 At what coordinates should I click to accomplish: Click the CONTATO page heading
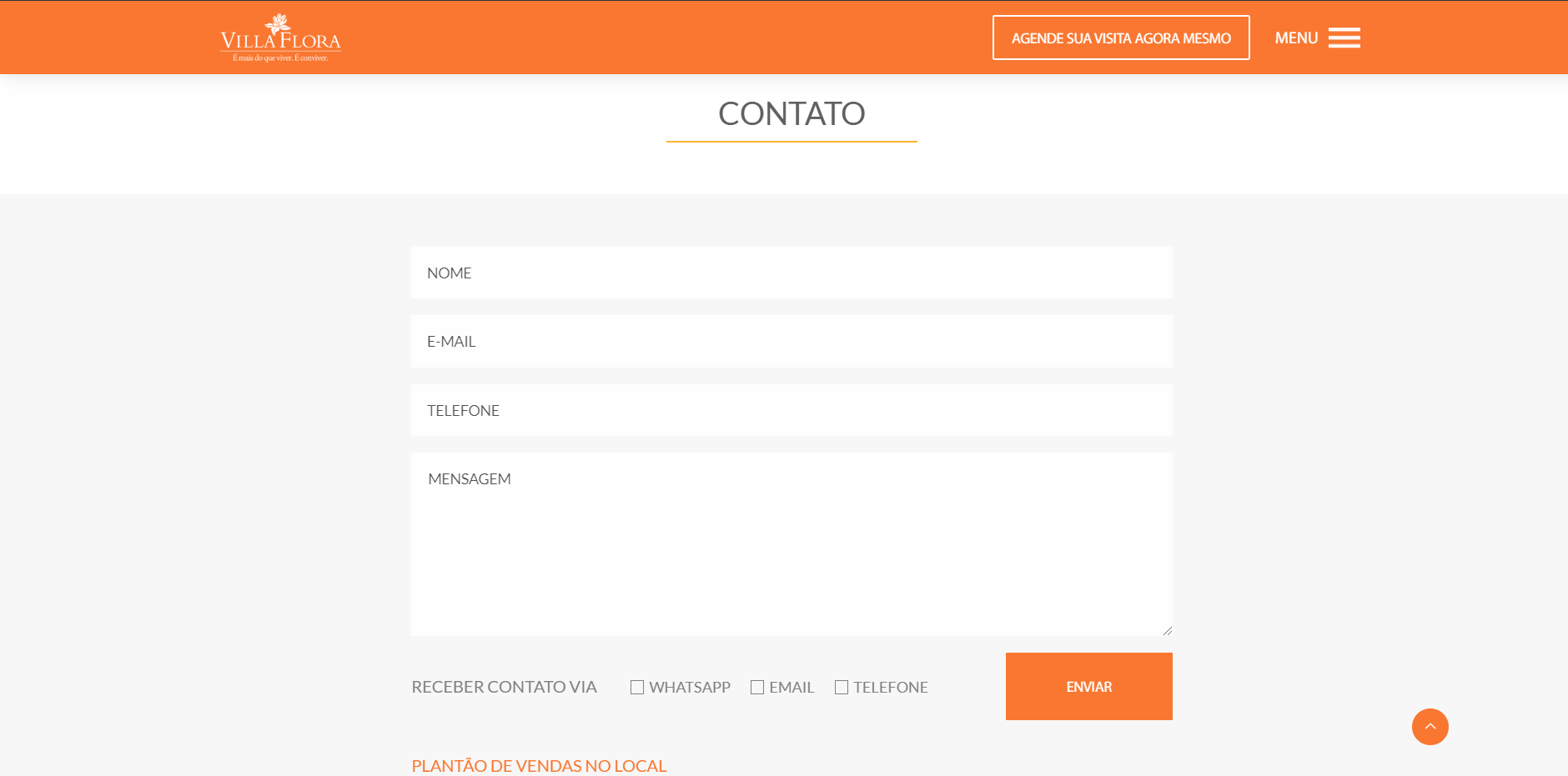tap(792, 114)
